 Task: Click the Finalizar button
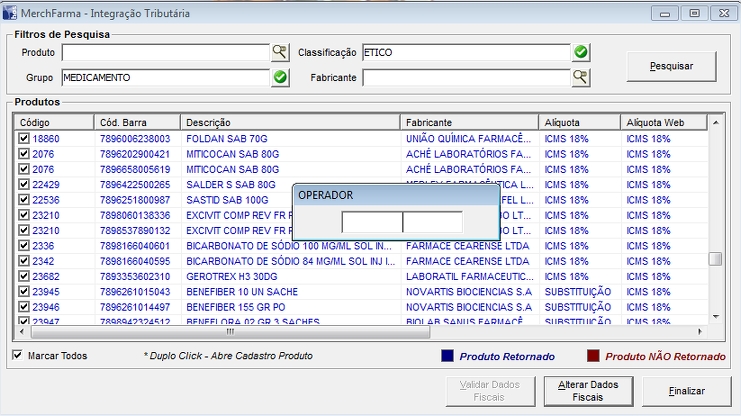pyautogui.click(x=687, y=391)
